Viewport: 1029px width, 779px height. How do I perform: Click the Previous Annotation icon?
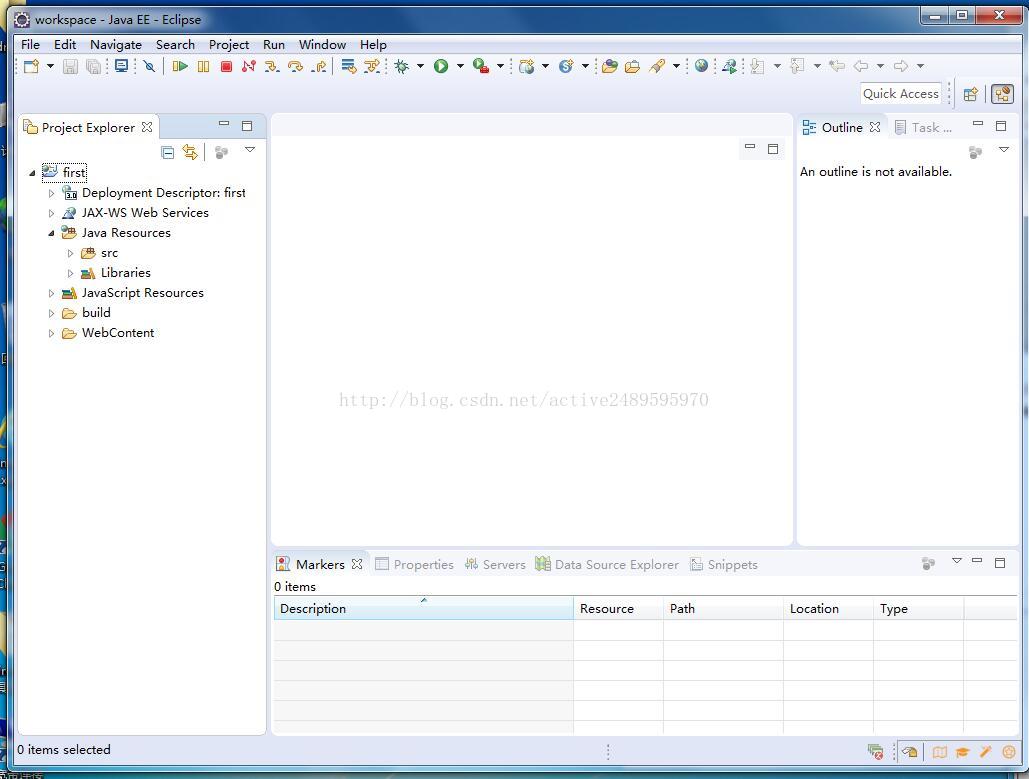tap(797, 66)
